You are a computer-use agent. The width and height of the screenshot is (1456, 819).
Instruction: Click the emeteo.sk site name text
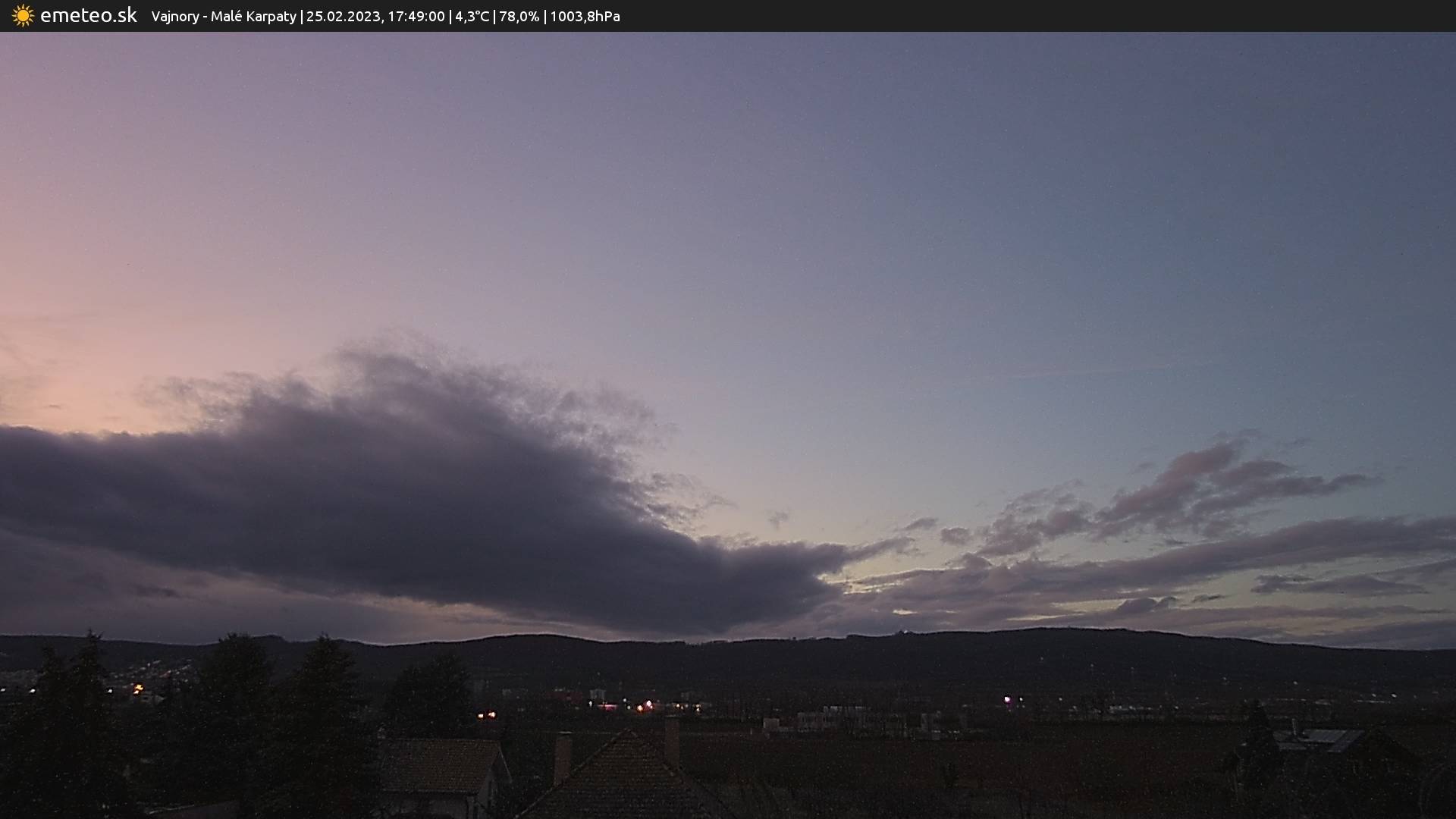(88, 16)
